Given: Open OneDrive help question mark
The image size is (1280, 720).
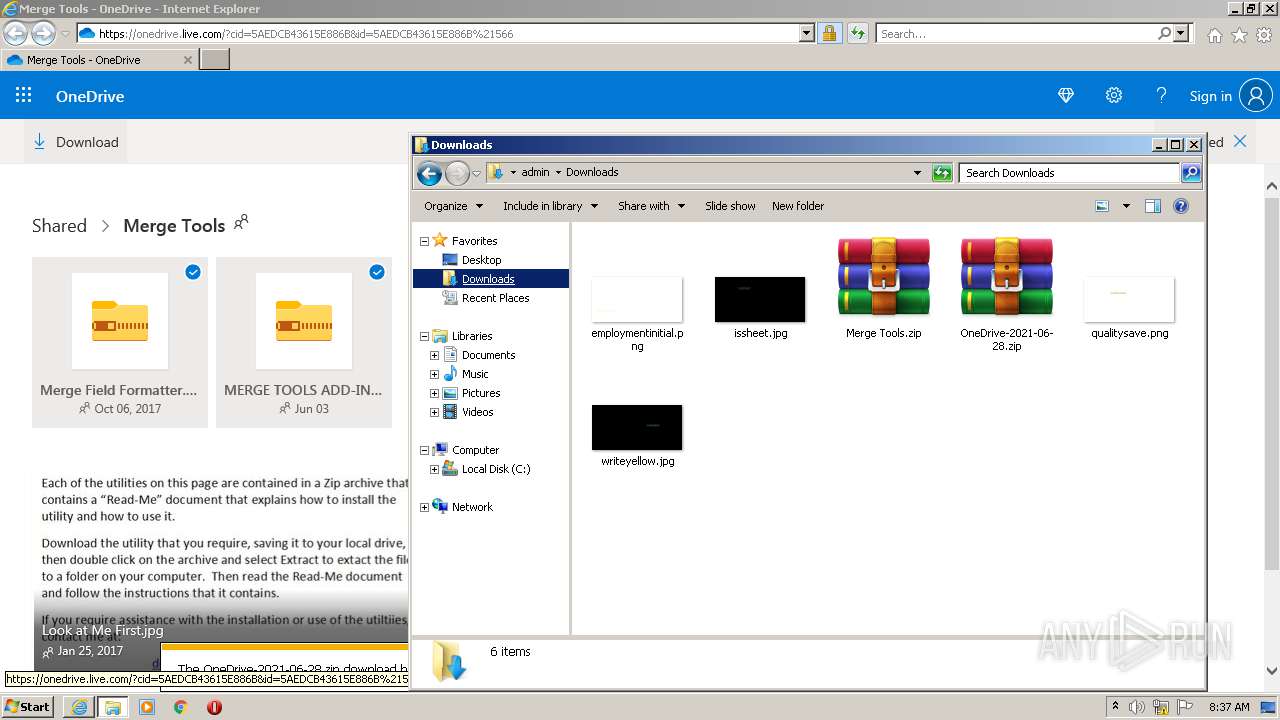Looking at the screenshot, I should pyautogui.click(x=1161, y=96).
